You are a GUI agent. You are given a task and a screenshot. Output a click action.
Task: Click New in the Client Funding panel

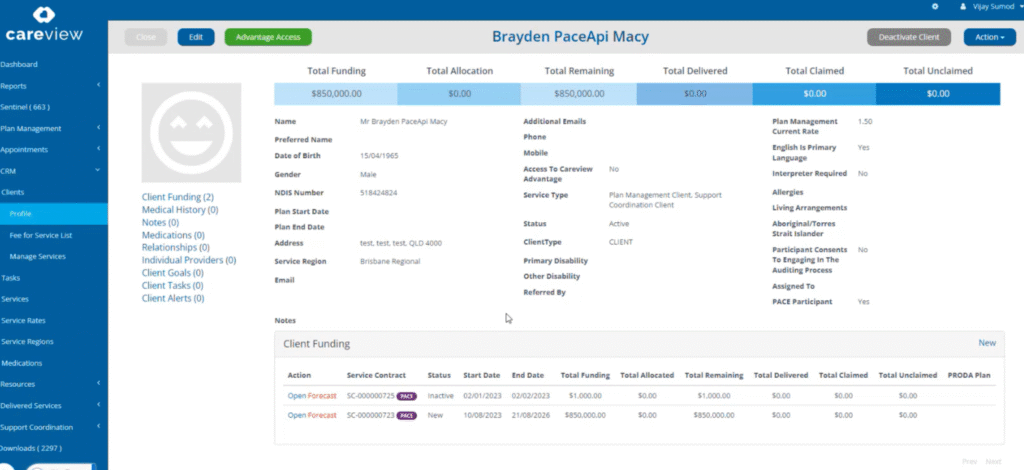pos(987,343)
